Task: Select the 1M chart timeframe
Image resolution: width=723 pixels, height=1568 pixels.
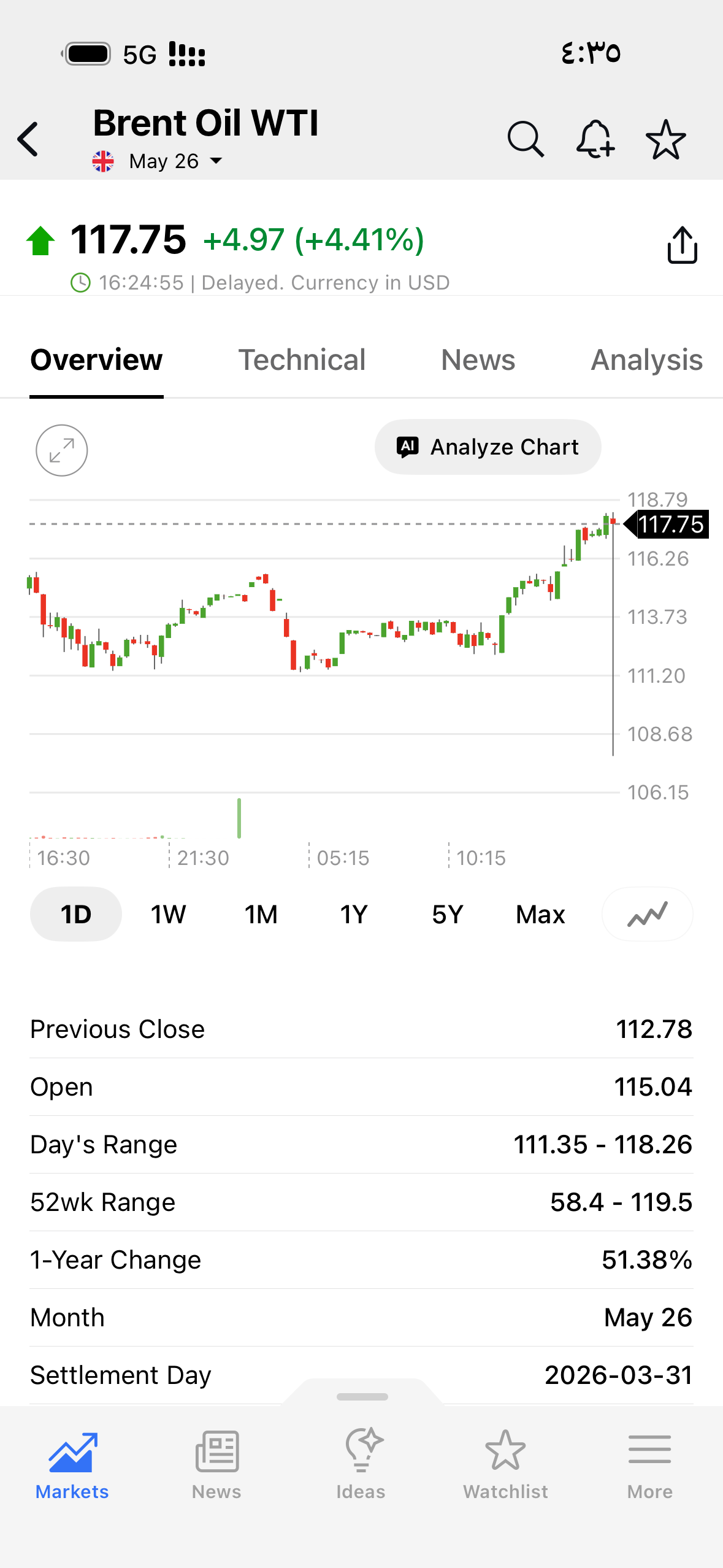Action: (261, 914)
